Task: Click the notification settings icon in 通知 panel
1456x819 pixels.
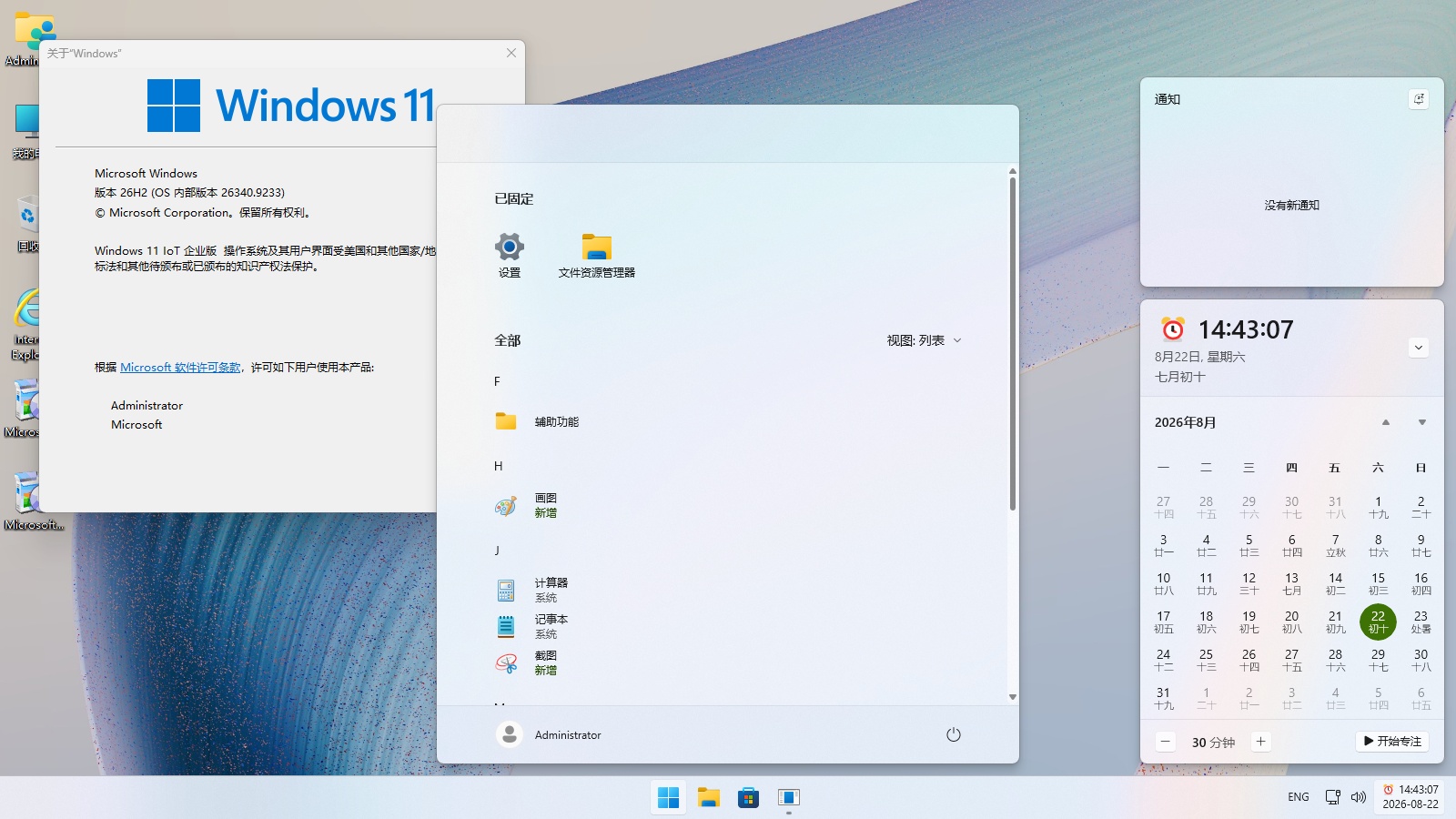Action: [x=1419, y=99]
